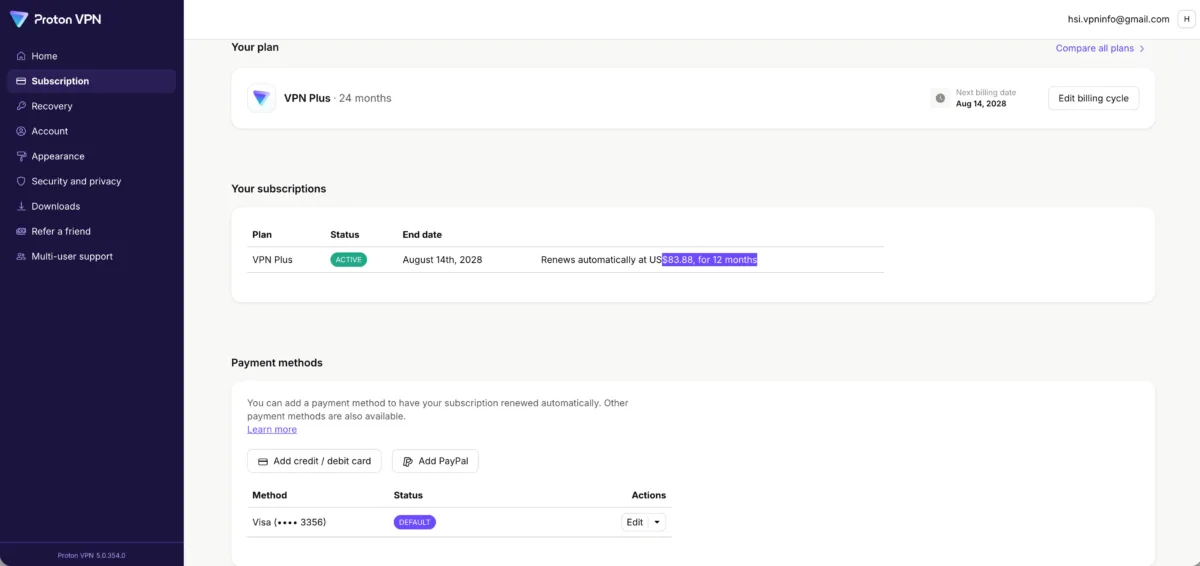This screenshot has height=566, width=1200.
Task: Click the Downloads arrow icon
Action: click(x=21, y=206)
